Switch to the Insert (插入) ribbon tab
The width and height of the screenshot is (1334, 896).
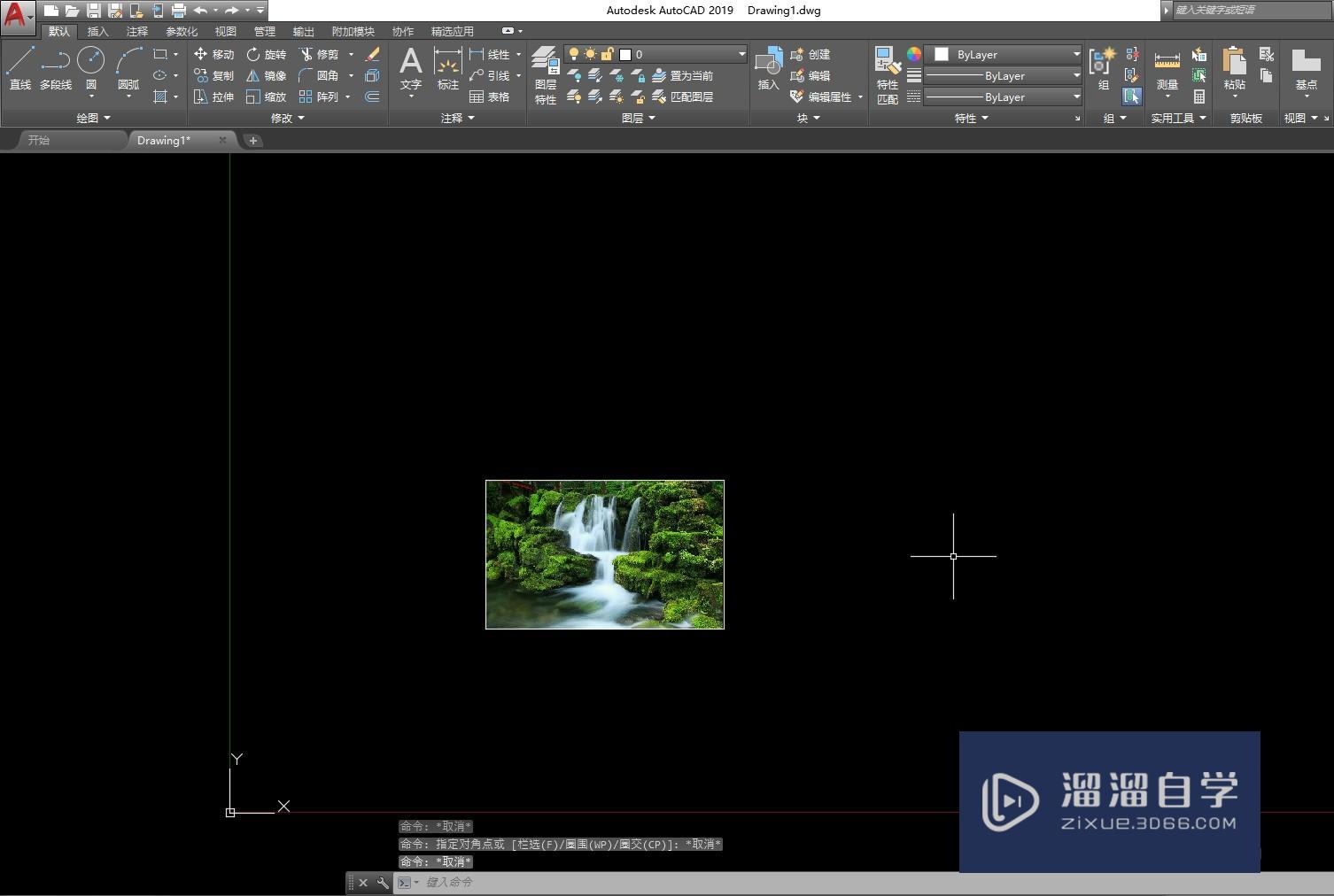97,31
